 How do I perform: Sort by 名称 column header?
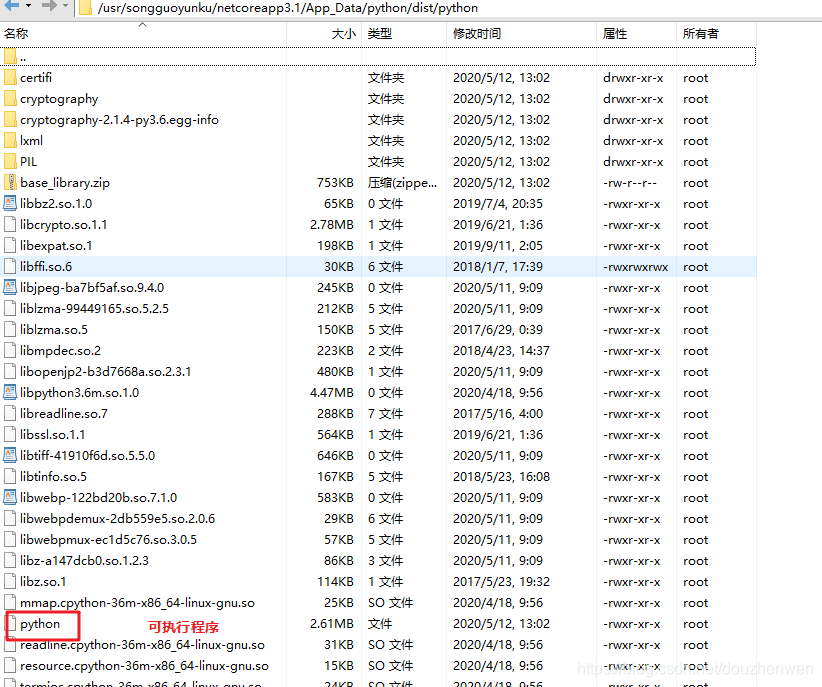143,34
